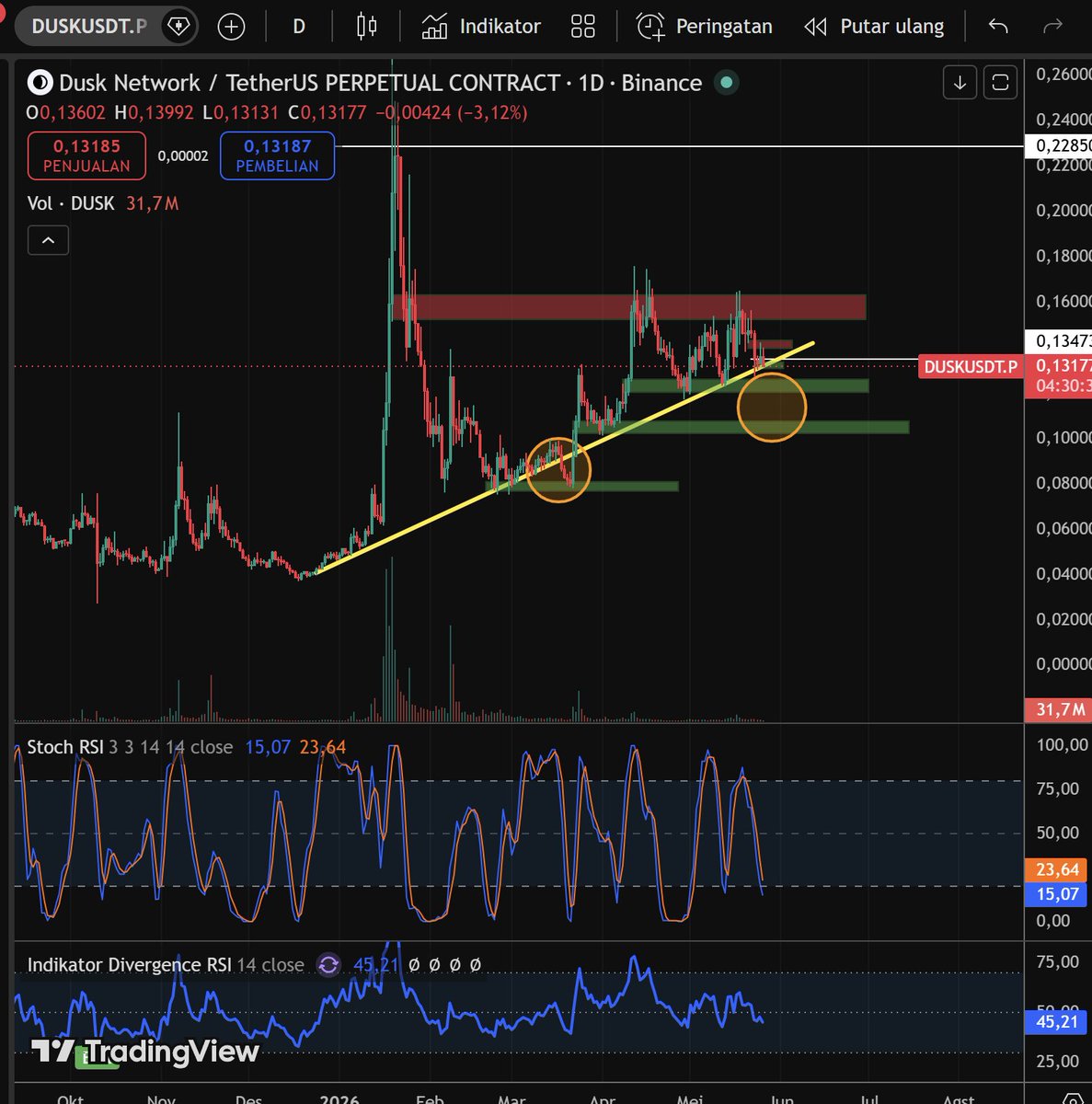Image resolution: width=1092 pixels, height=1104 pixels.
Task: Open the indicator templates grid icon
Action: pos(583,27)
